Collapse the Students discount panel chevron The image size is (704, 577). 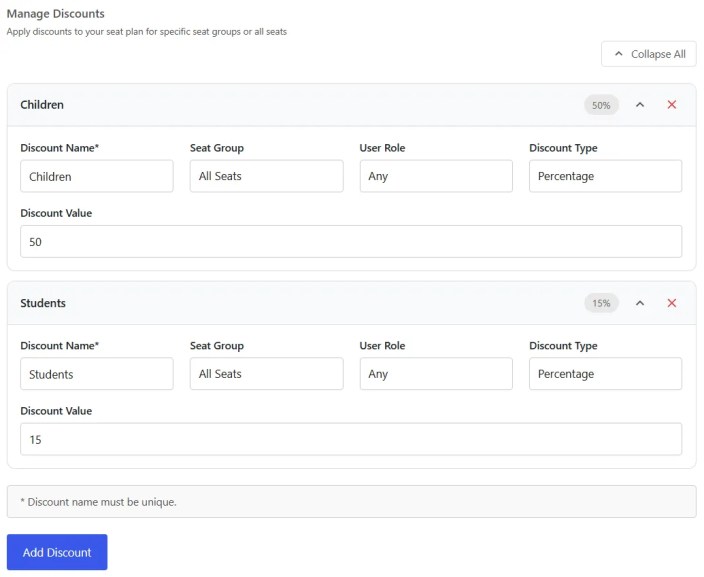pos(640,303)
